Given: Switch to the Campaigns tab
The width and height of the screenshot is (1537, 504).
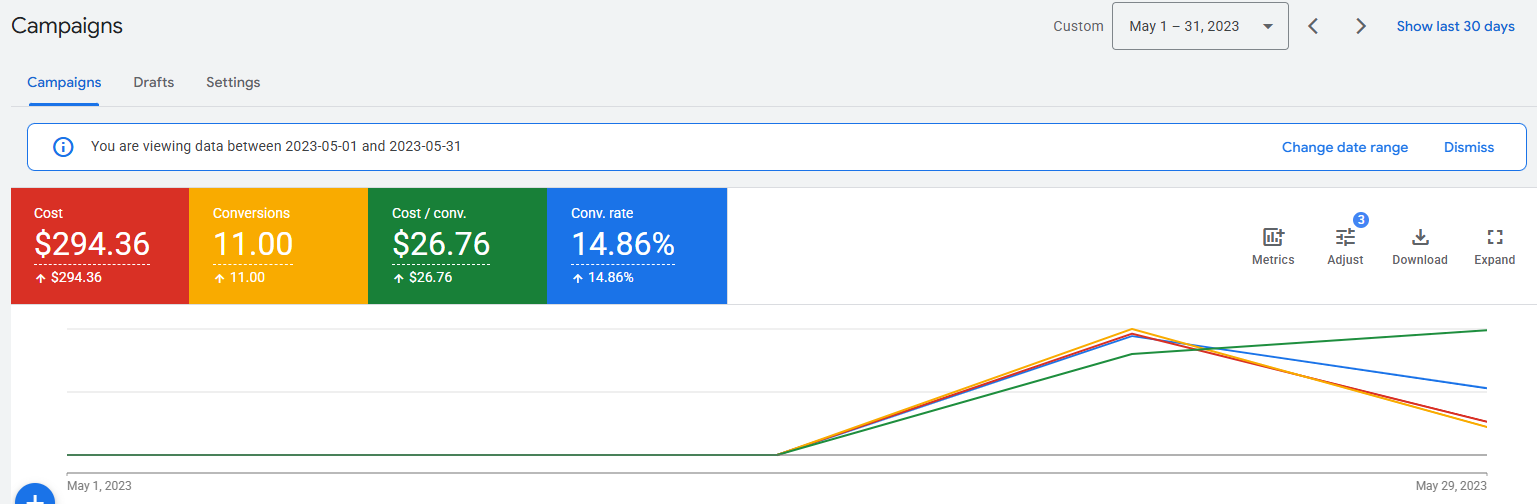Looking at the screenshot, I should click(64, 82).
